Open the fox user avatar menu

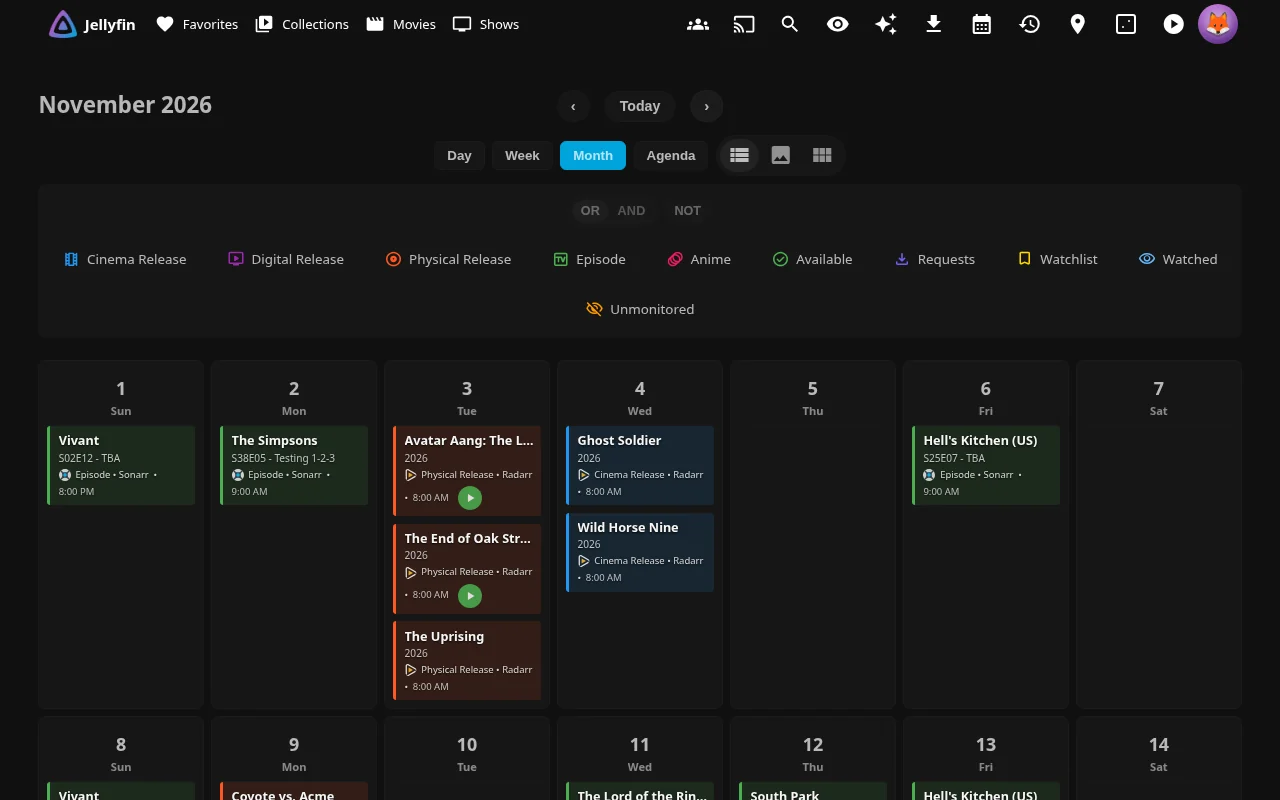(1218, 24)
